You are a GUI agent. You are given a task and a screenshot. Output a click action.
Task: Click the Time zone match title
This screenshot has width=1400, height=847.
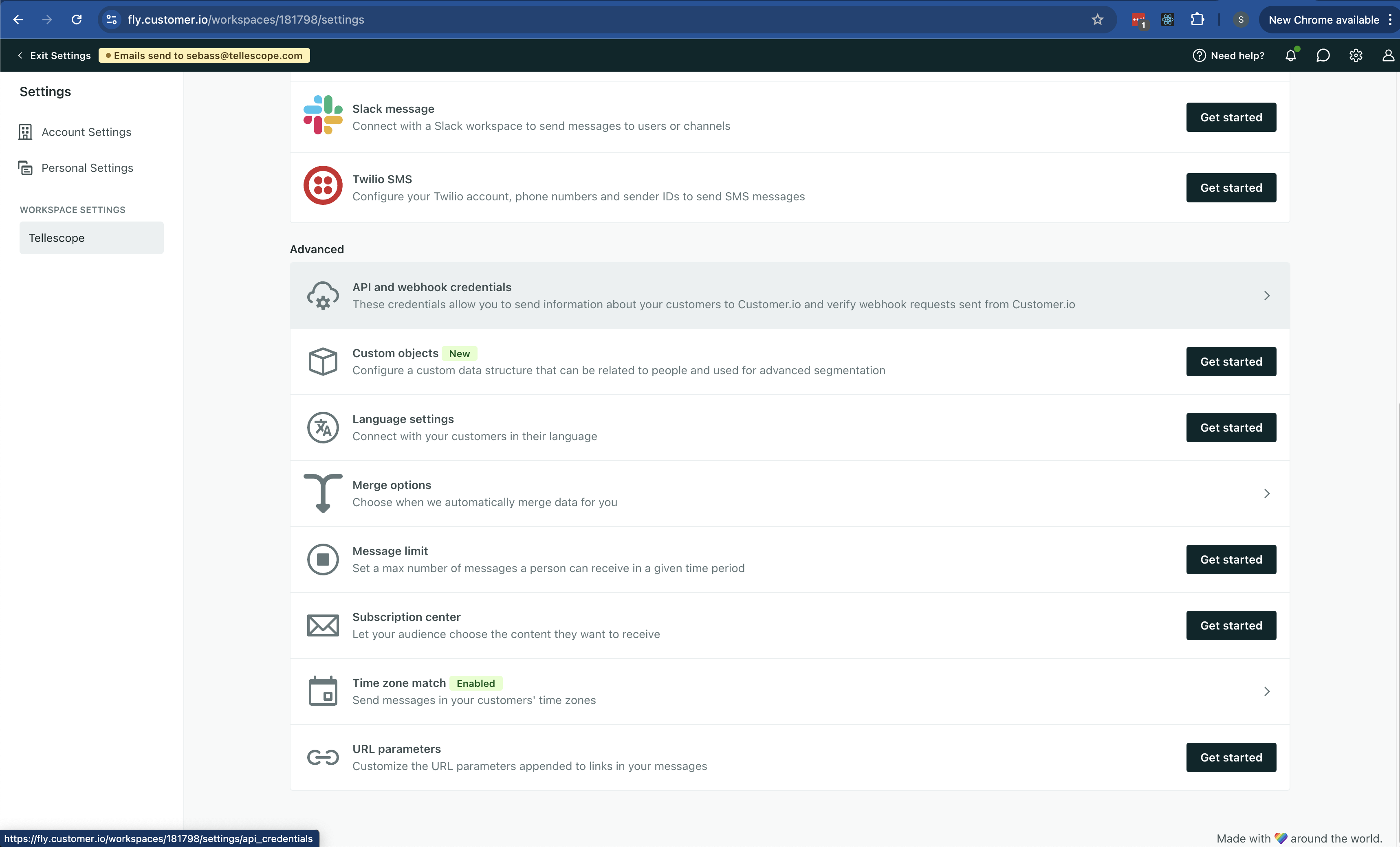[399, 683]
